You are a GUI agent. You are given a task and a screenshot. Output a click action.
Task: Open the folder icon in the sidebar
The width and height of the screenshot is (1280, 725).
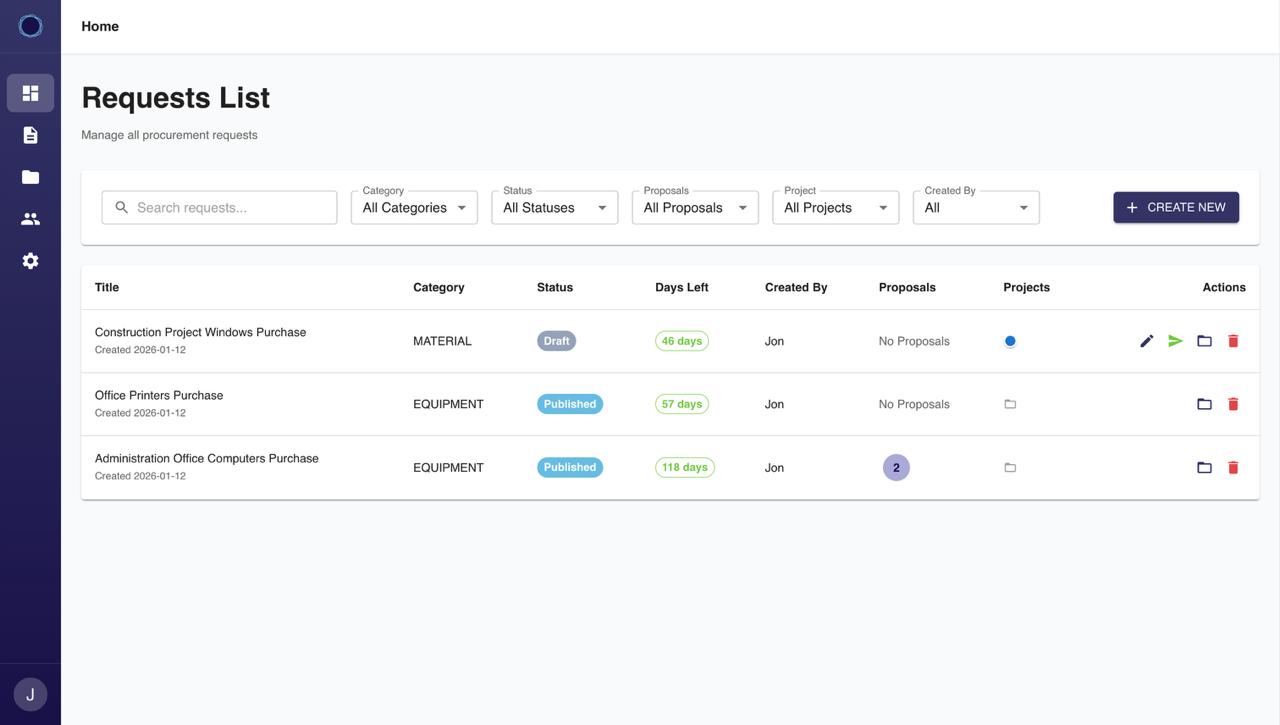[30, 177]
